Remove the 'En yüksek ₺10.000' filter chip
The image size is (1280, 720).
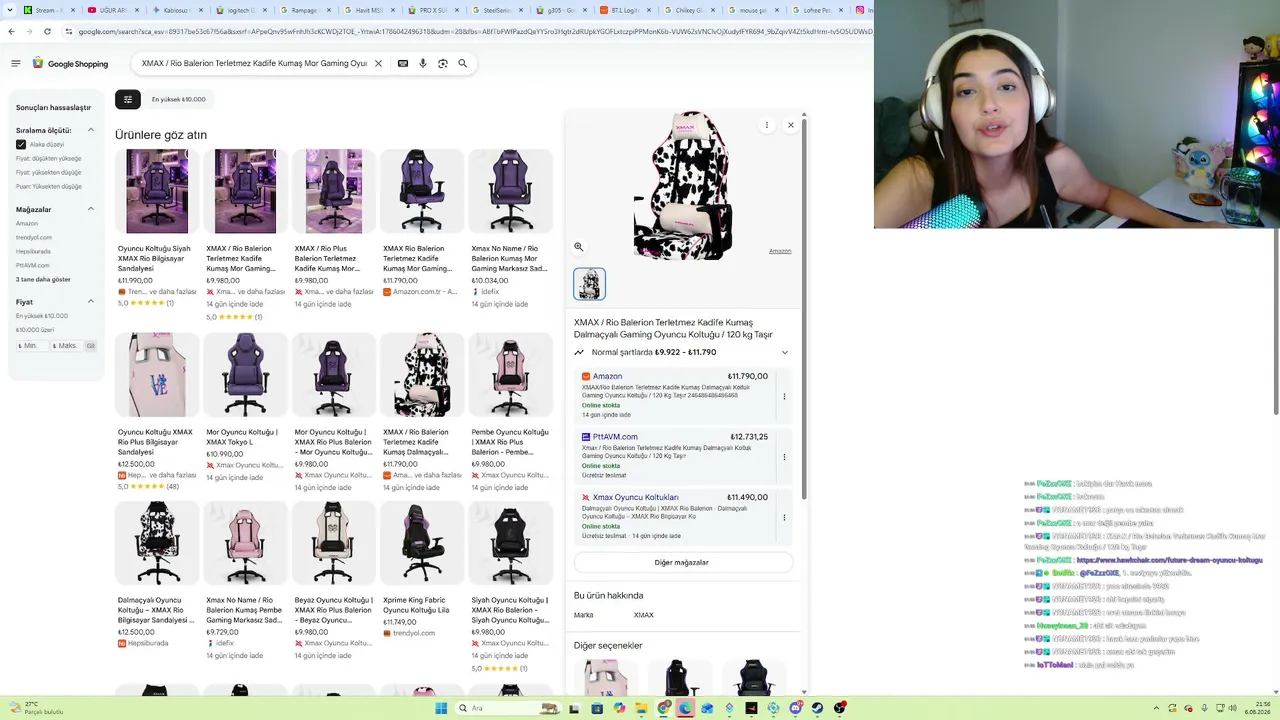click(x=178, y=99)
